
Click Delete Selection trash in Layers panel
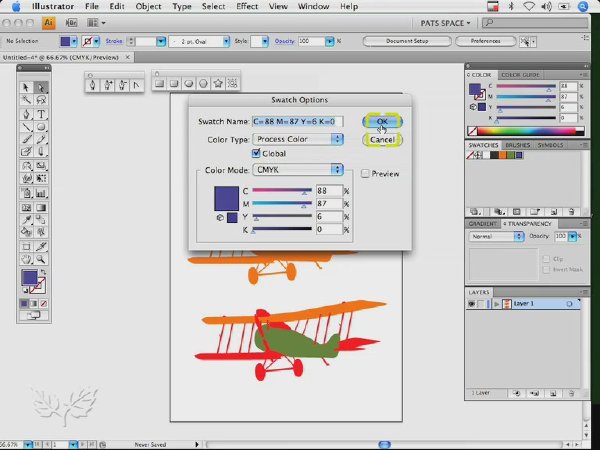571,393
